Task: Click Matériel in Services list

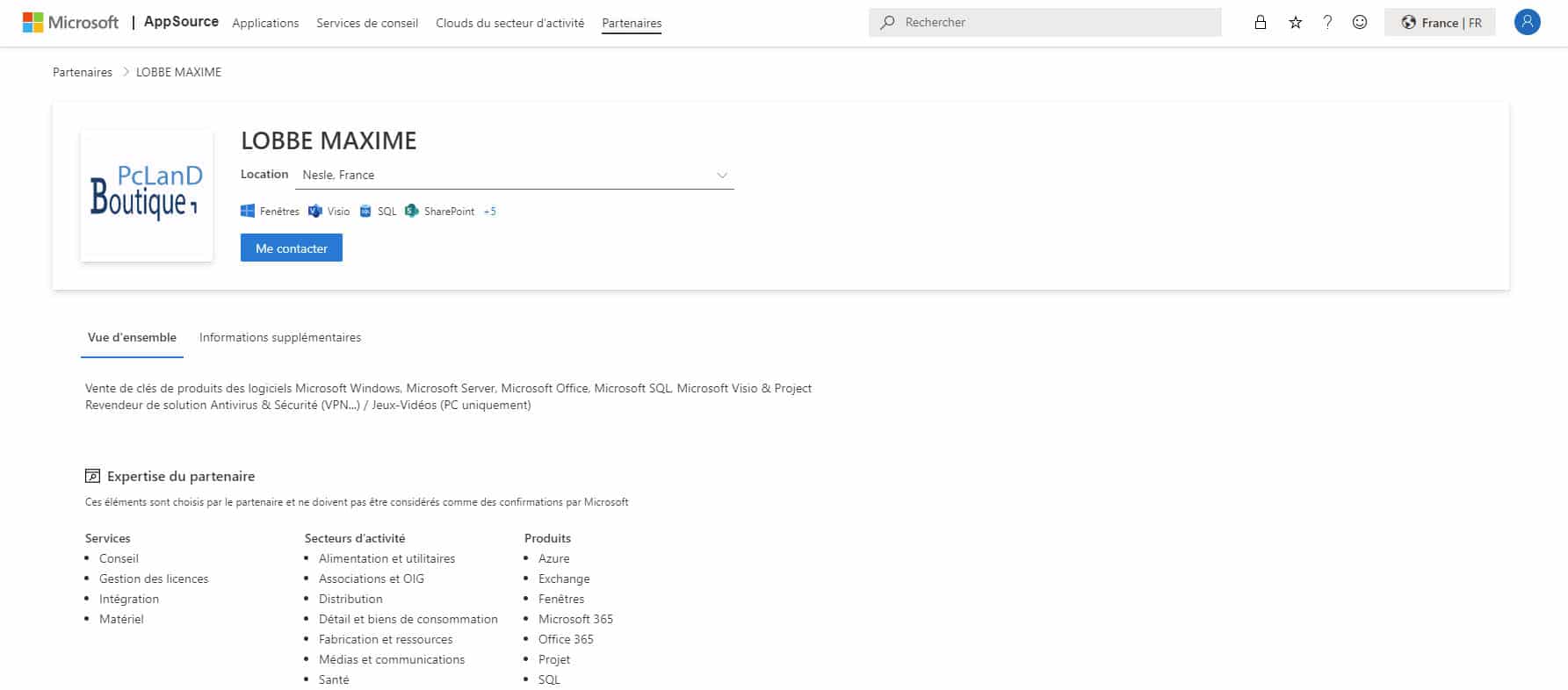Action: pyautogui.click(x=121, y=619)
